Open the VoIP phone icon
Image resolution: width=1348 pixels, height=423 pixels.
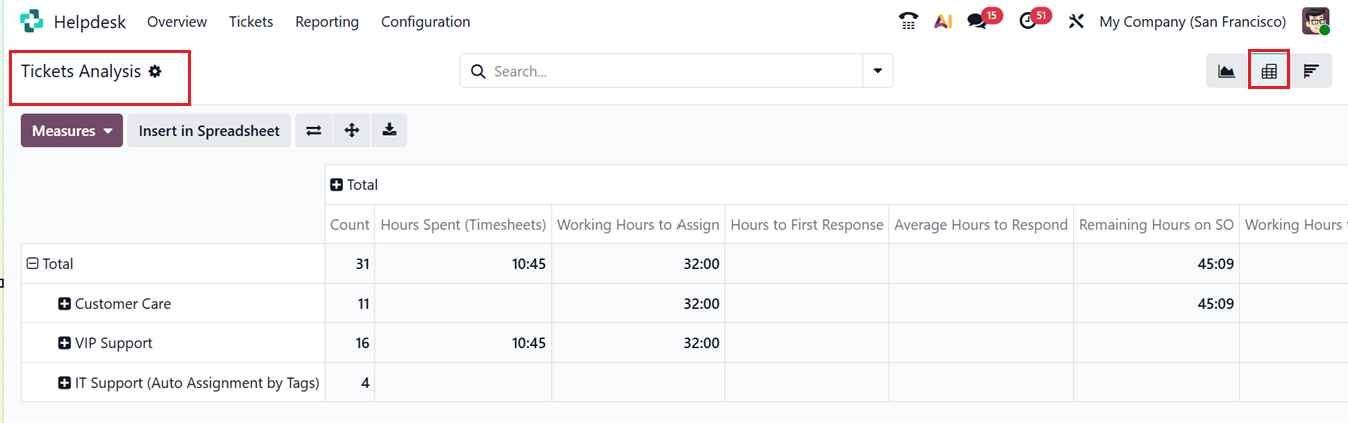coord(908,21)
